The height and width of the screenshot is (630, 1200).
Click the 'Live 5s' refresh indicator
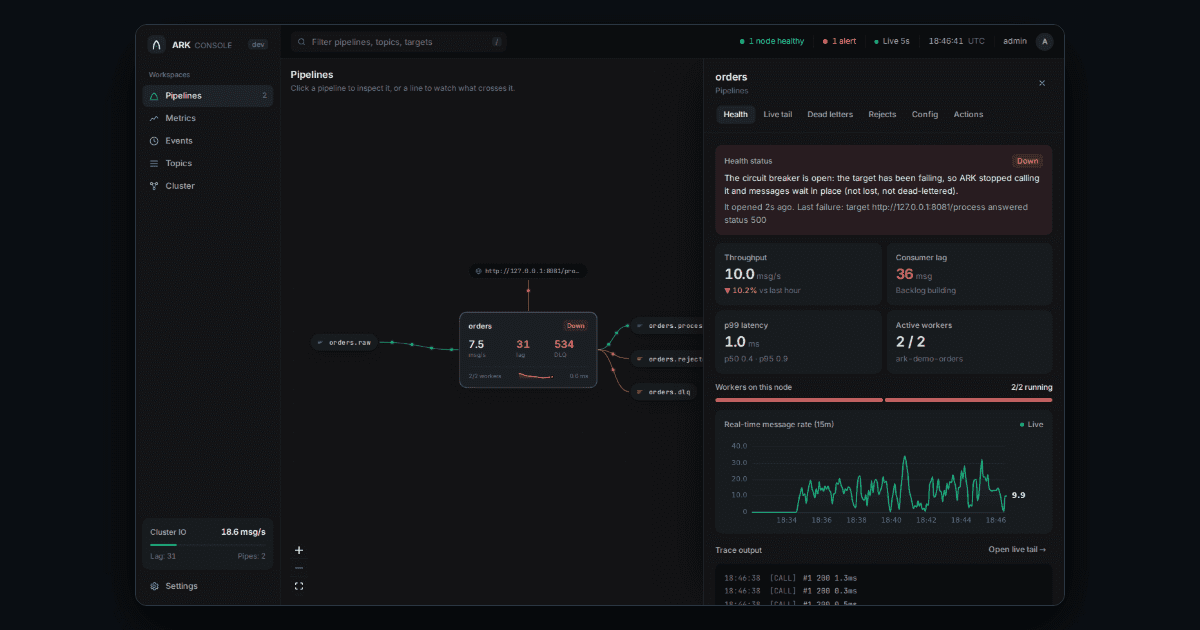point(891,42)
